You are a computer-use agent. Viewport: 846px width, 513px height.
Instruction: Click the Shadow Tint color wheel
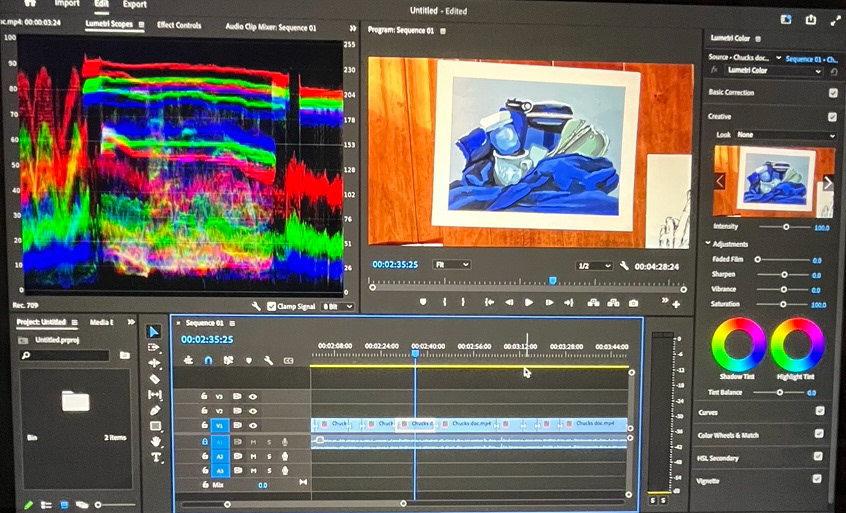click(x=738, y=344)
